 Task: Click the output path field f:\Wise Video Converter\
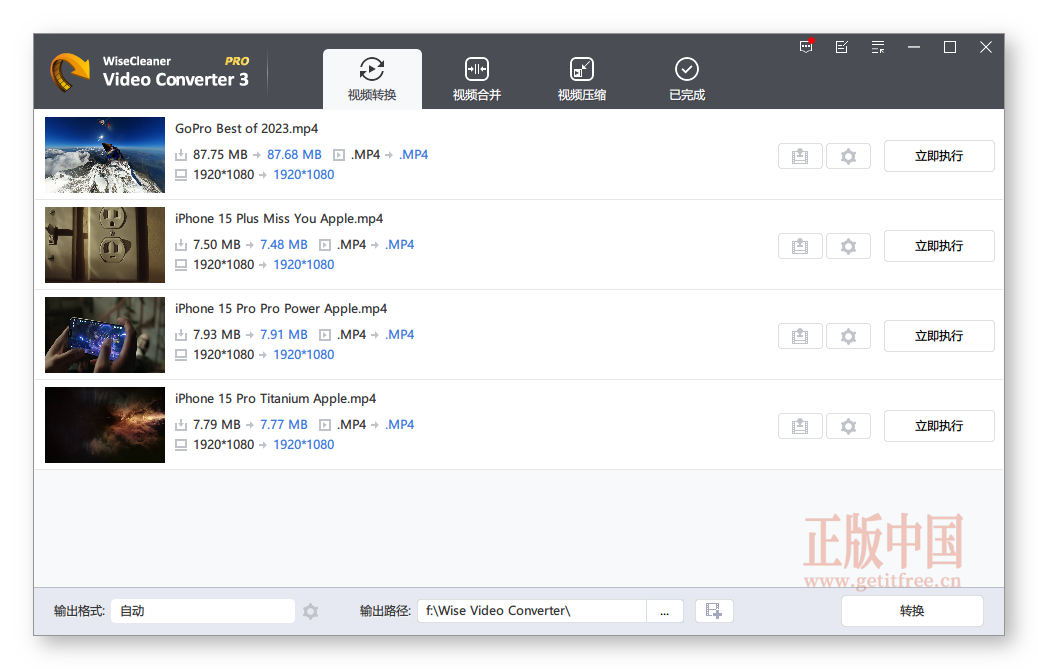[x=532, y=611]
